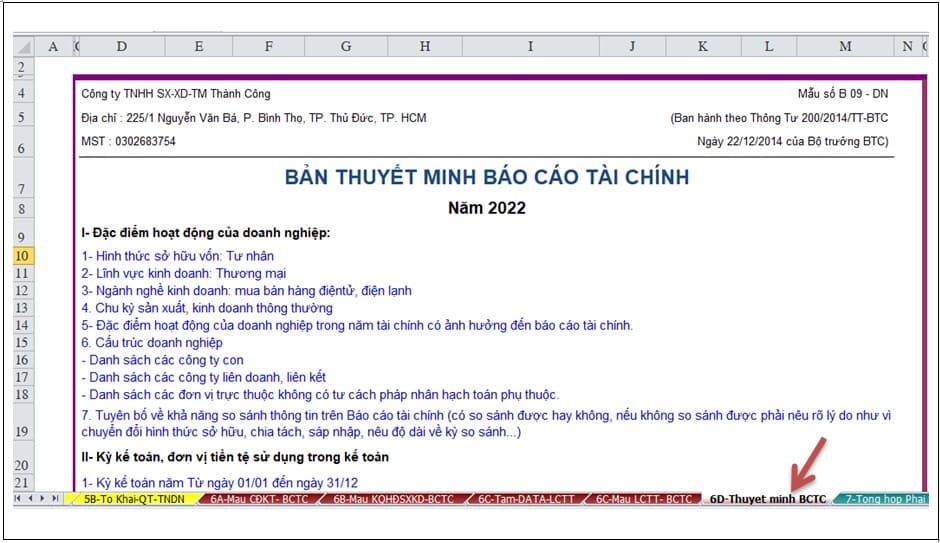The image size is (940, 543).
Task: Jump to last sheet tab arrow
Action: click(55, 498)
